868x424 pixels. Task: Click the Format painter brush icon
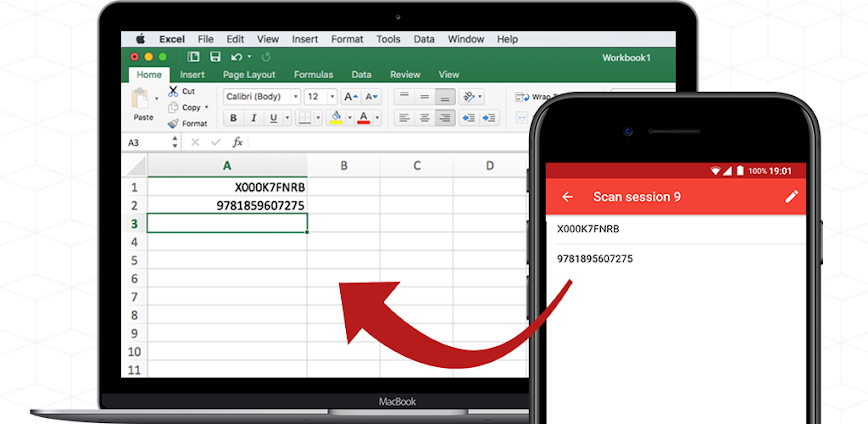point(173,123)
